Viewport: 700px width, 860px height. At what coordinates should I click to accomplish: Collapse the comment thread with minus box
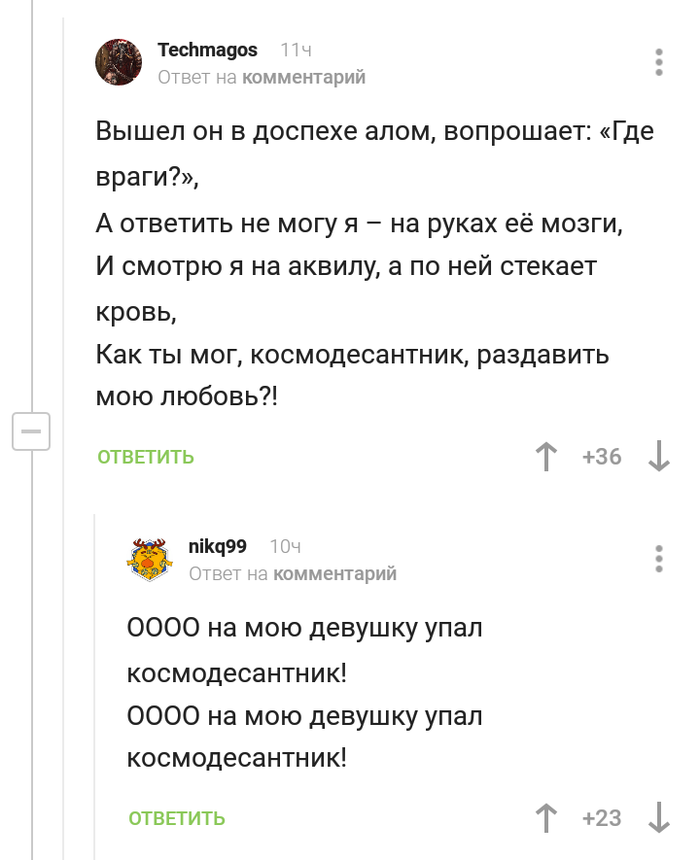pyautogui.click(x=31, y=432)
